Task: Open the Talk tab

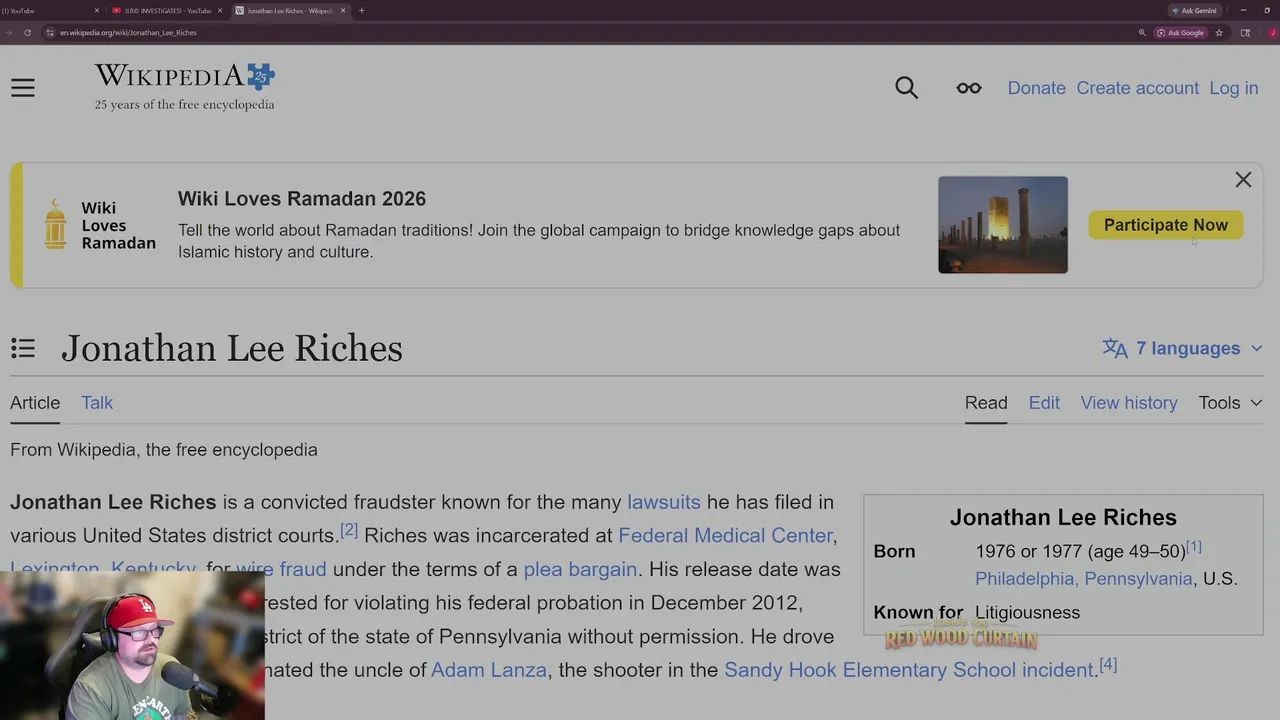Action: click(97, 403)
